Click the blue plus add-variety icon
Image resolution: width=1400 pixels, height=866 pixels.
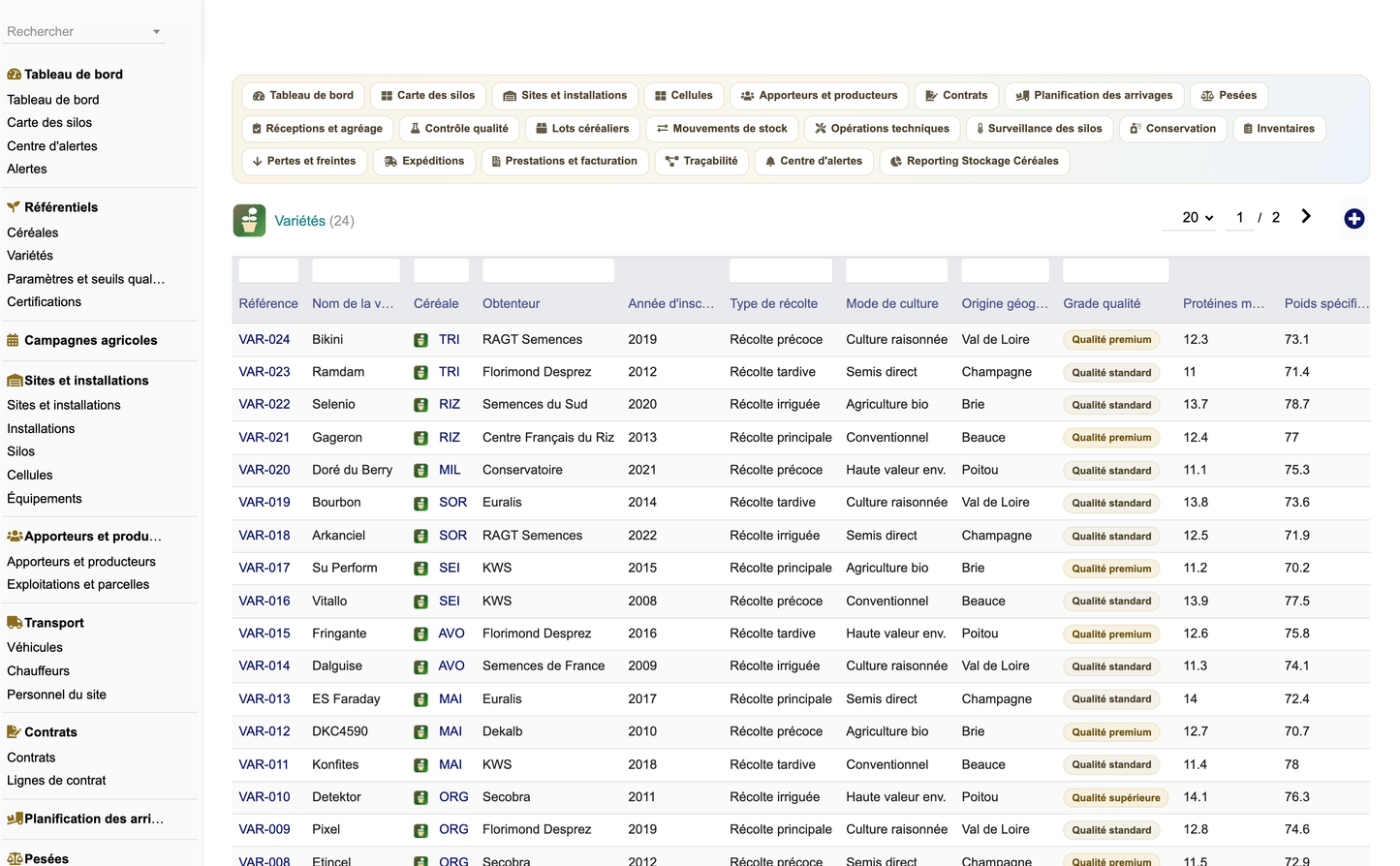pyautogui.click(x=1353, y=219)
